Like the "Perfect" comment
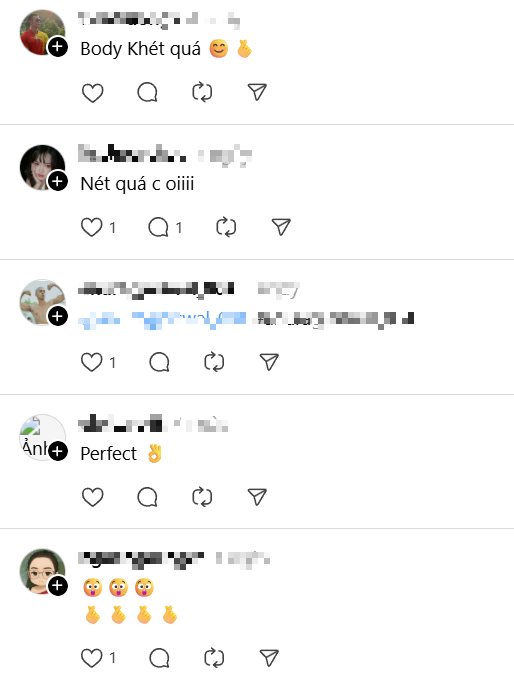Screen dimensions: 514x686 (92, 497)
